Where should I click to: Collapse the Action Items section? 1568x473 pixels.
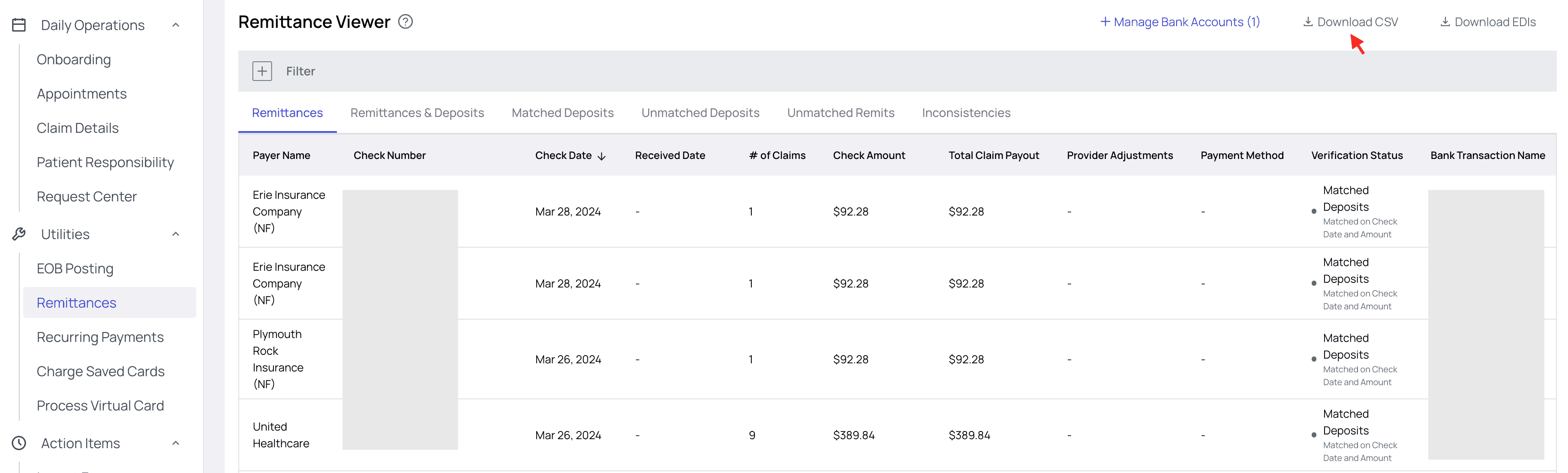[176, 443]
